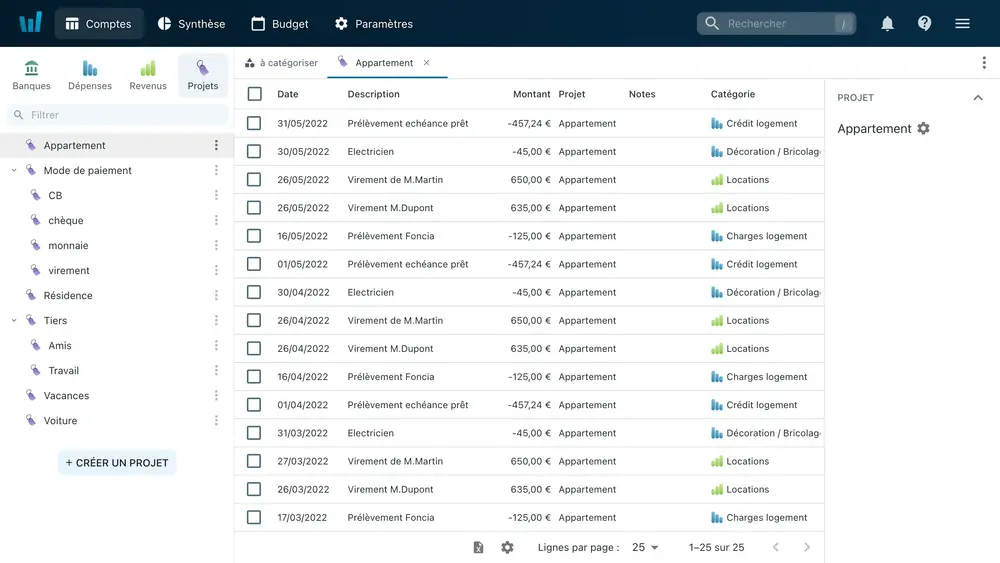The image size is (1000, 563).
Task: Collapse the Mode de paiement tree group
Action: [x=14, y=171]
